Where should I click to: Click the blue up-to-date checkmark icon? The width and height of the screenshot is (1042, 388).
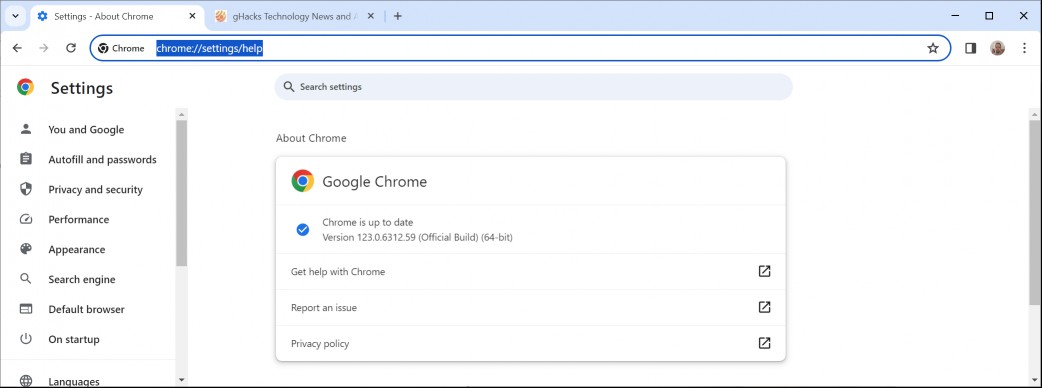tap(302, 230)
